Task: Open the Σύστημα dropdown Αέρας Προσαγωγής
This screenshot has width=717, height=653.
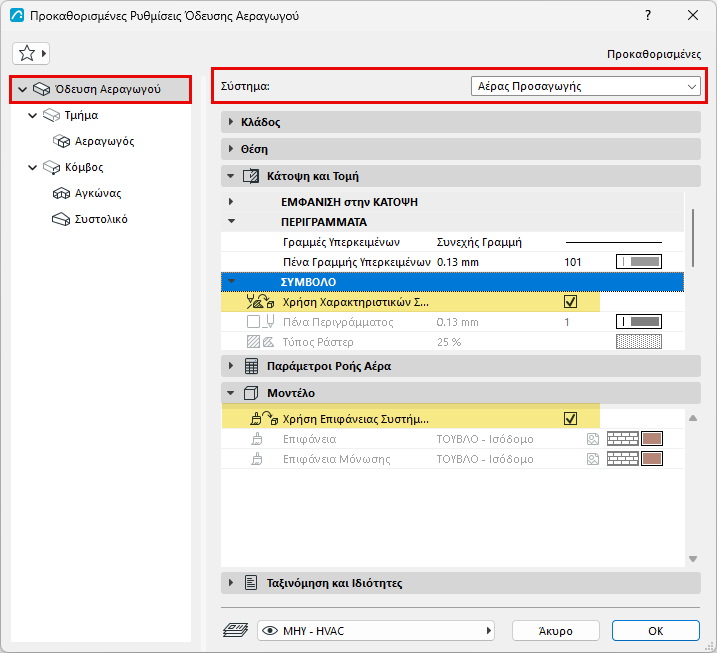Action: coord(585,86)
